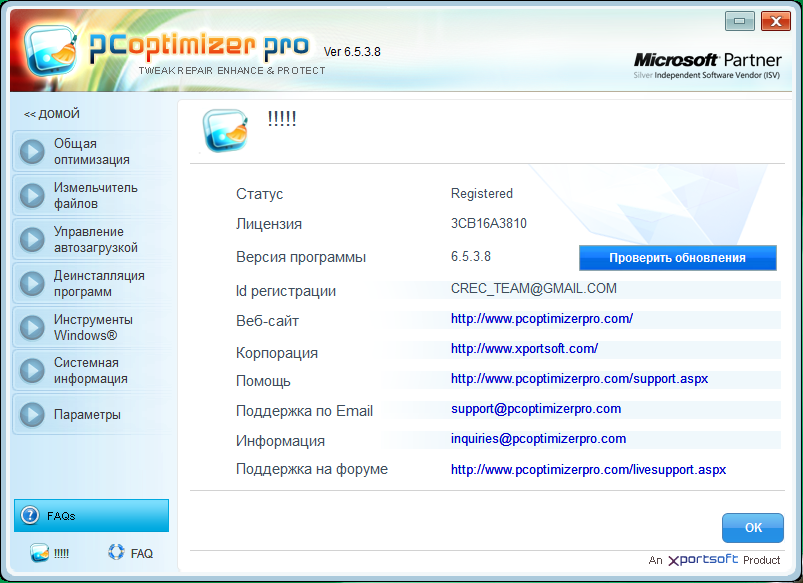Click the play icon next to Измельчитель файлов

[33, 196]
